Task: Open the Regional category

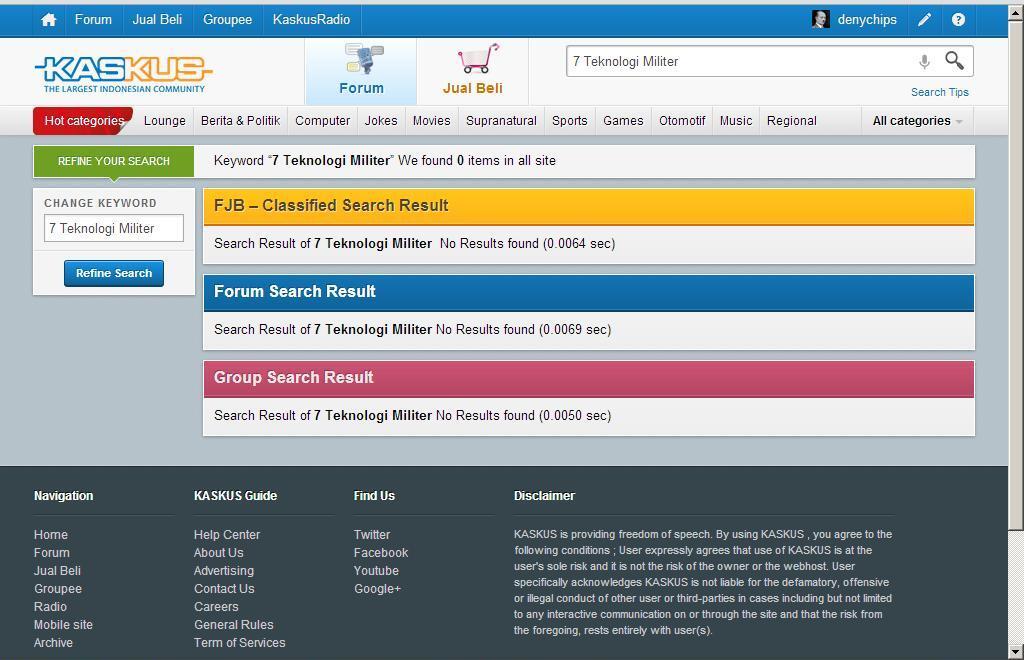Action: point(792,121)
